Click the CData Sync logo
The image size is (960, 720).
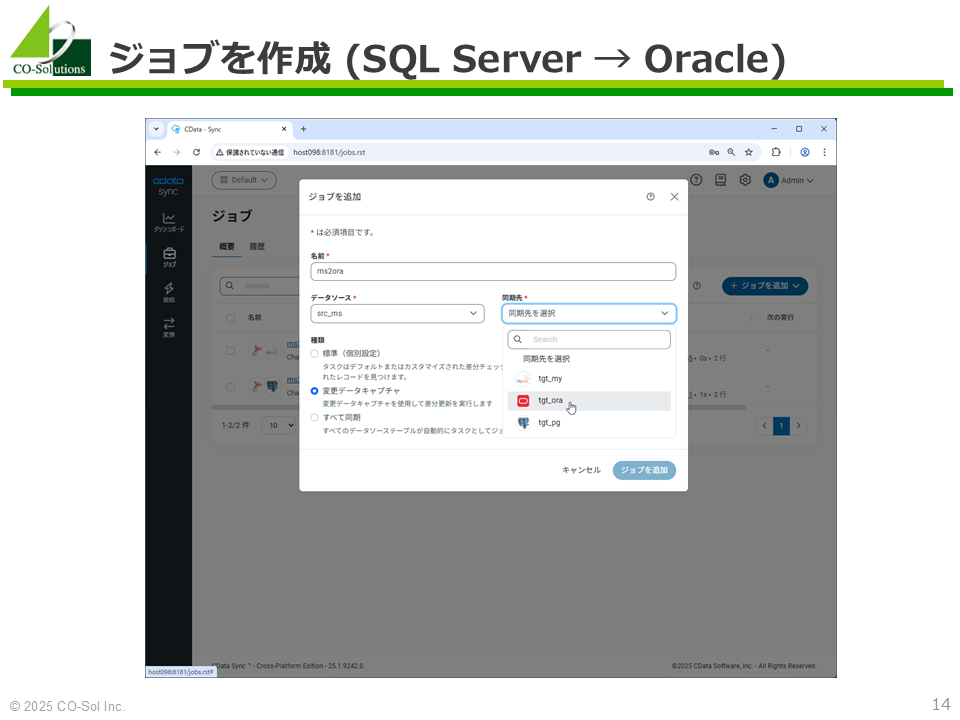point(168,186)
